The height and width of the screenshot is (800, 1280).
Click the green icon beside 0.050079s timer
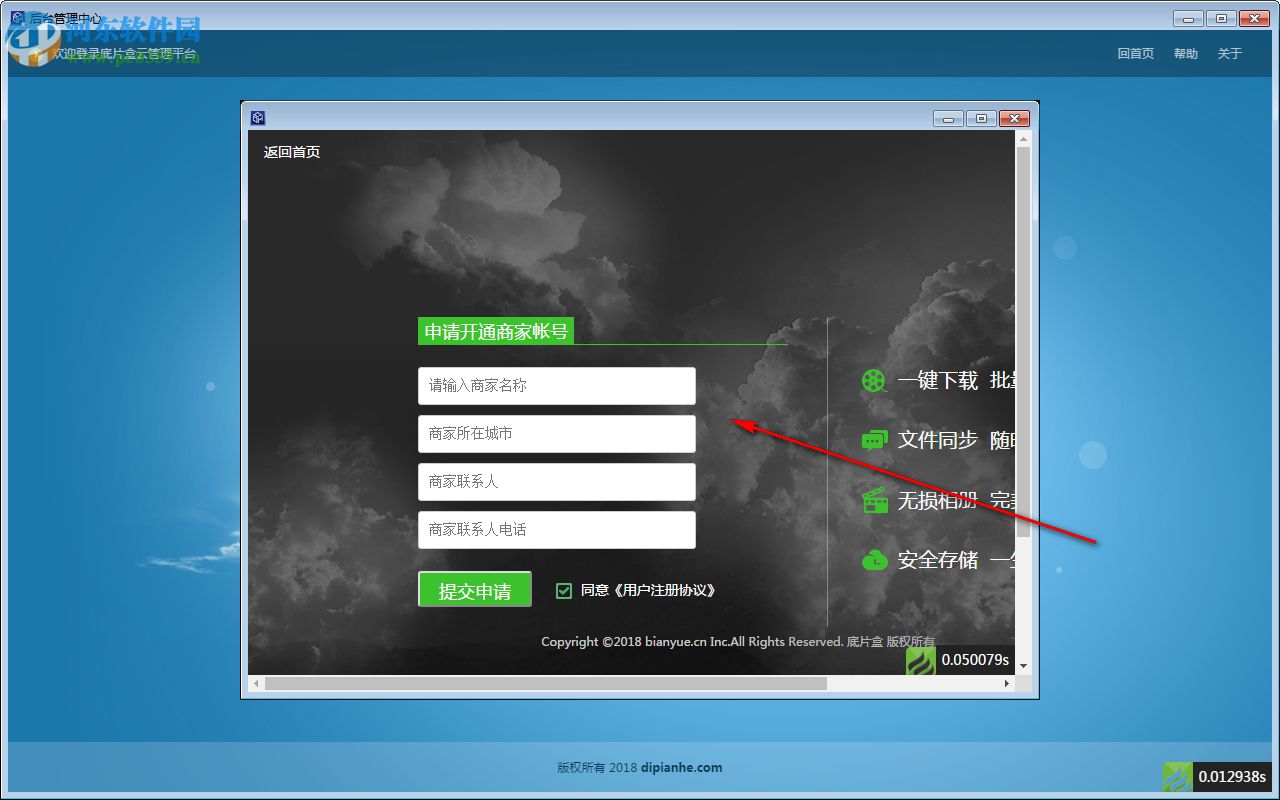tap(922, 661)
